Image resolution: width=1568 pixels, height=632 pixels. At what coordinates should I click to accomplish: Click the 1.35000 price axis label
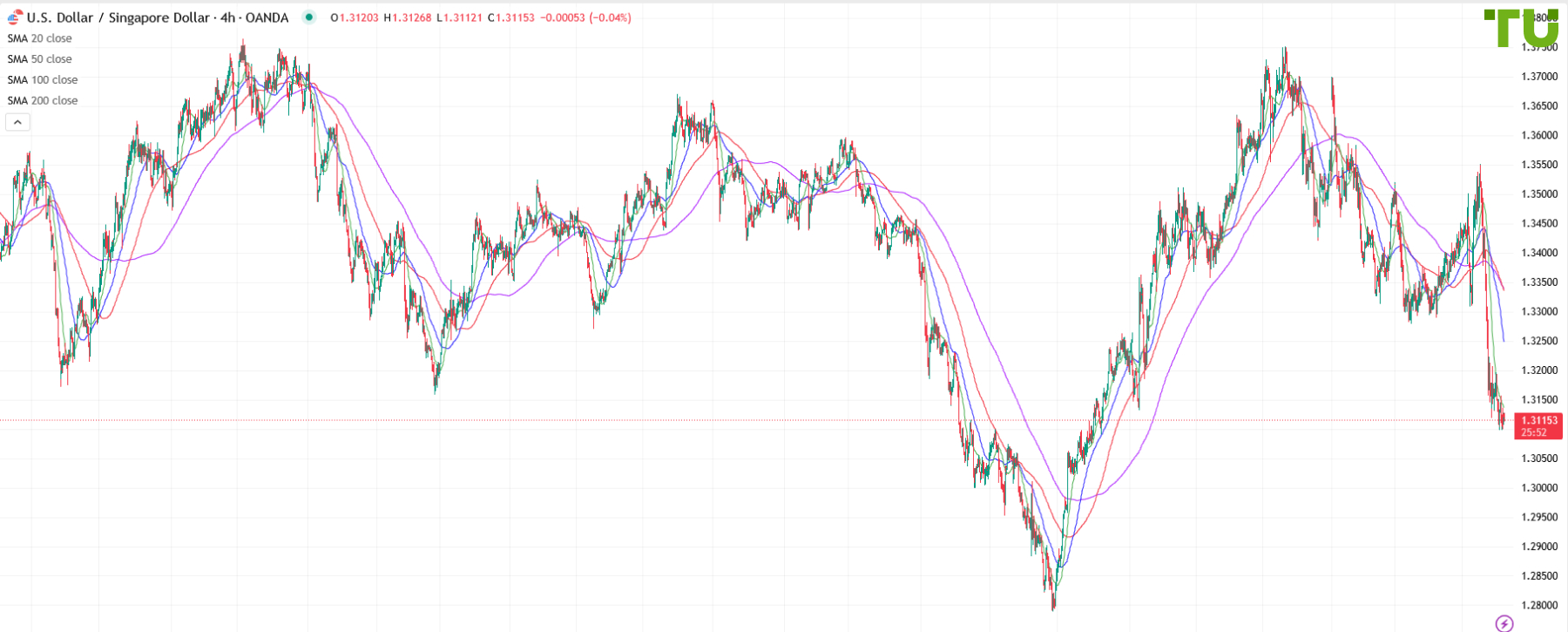1539,194
